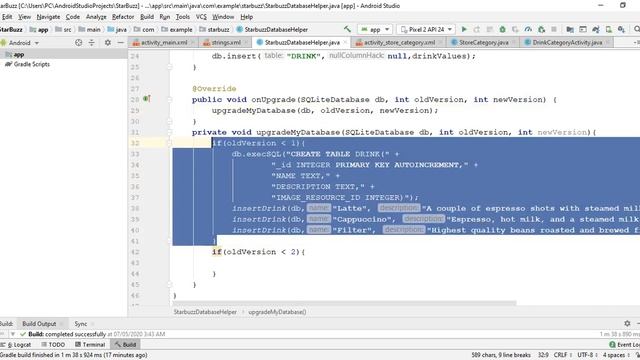Screen dimensions: 640x360
Task: Open the Logcat tool window
Action: tap(16, 344)
